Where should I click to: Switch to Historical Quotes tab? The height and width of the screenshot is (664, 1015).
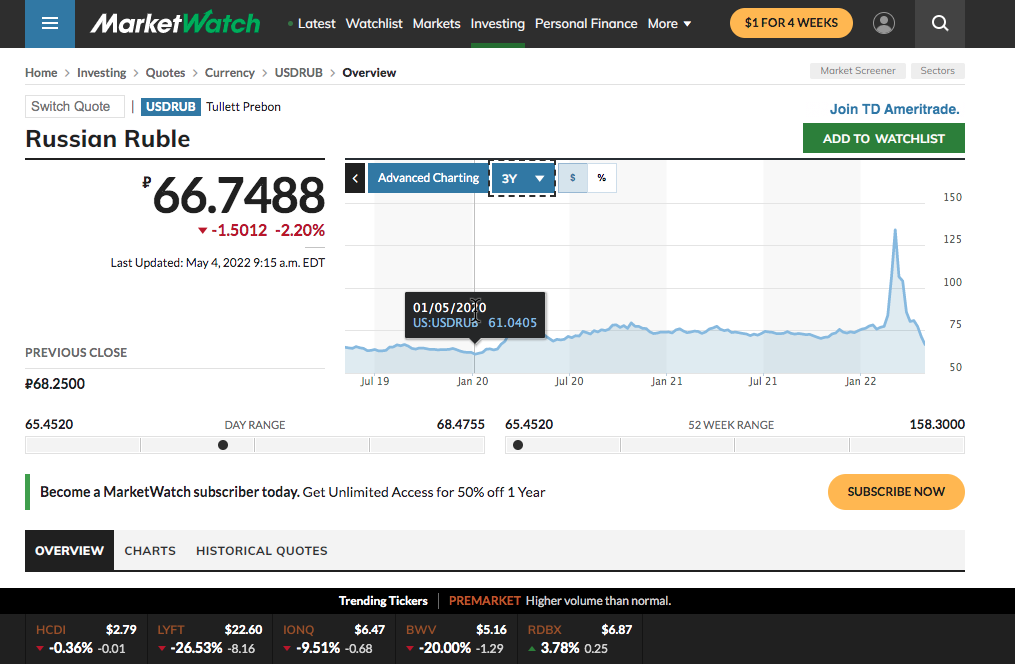coord(262,551)
